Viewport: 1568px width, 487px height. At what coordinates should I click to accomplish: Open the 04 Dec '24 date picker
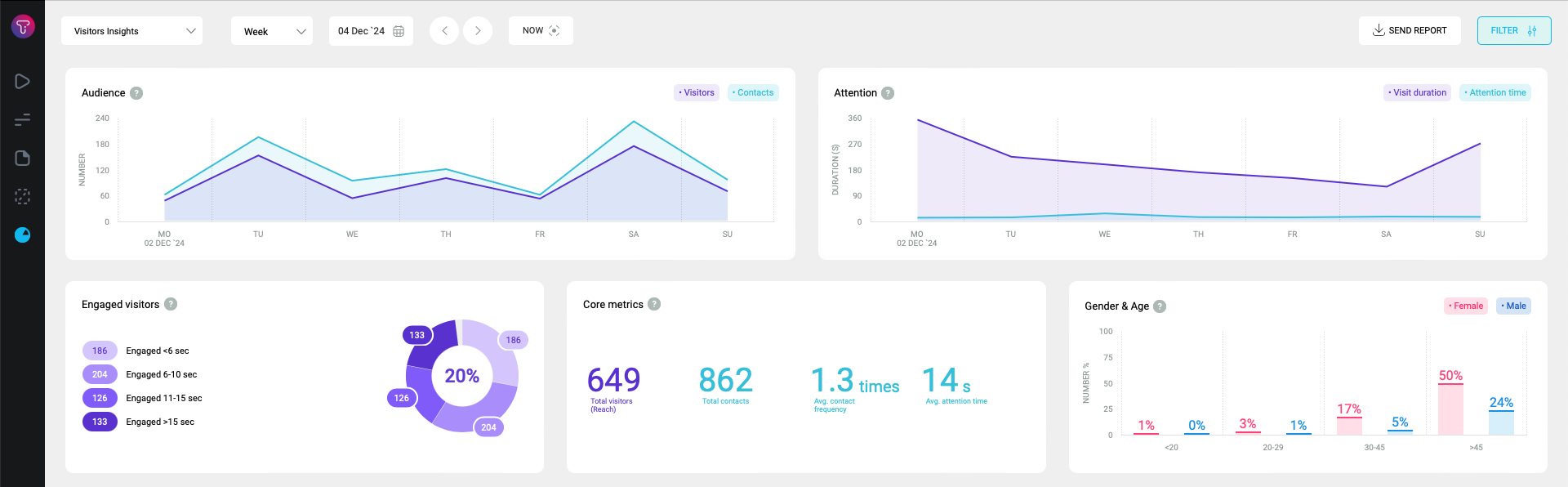371,31
